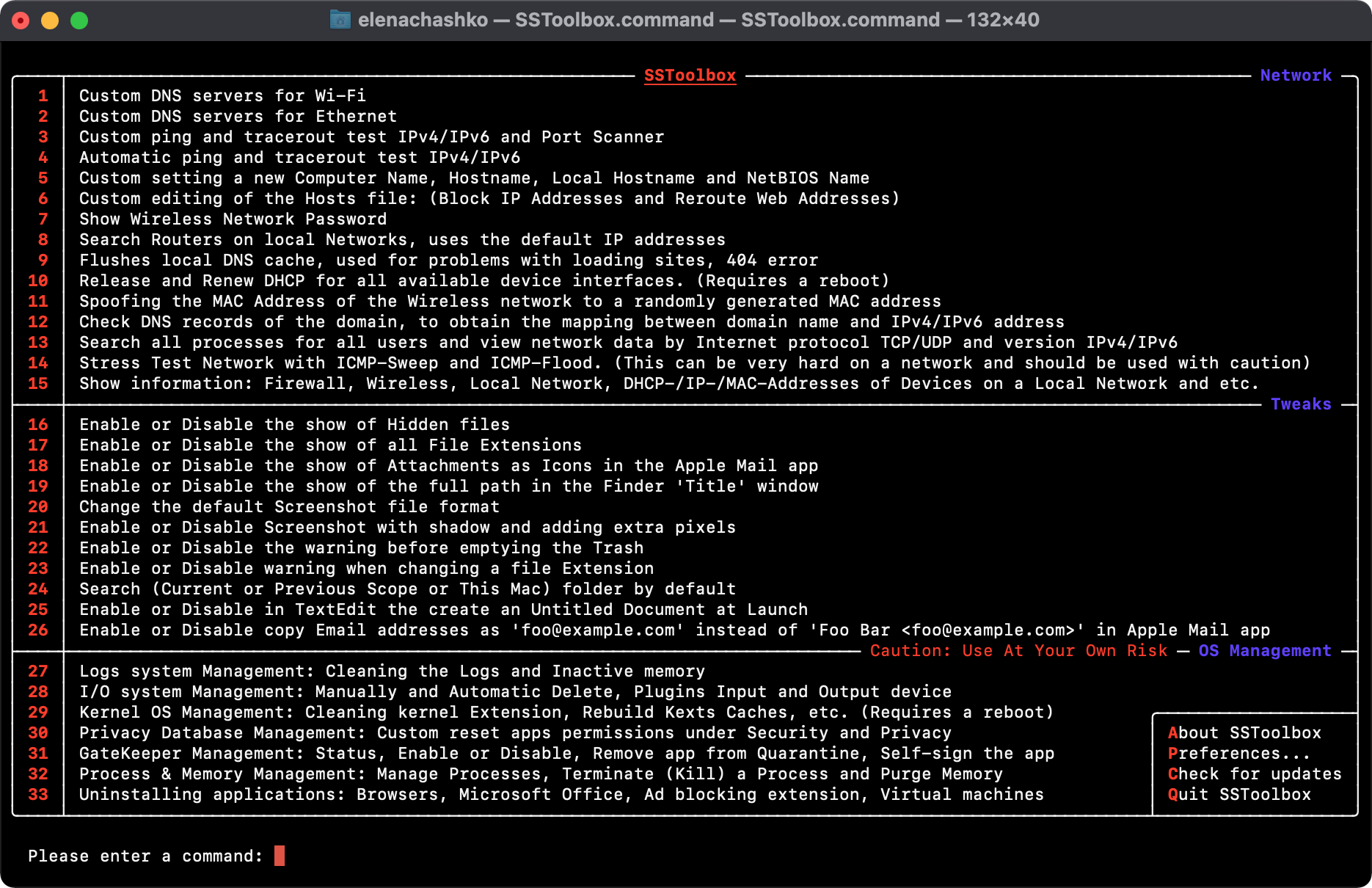
Task: Click 'Search (Current or Previous Scope' line
Action: (x=407, y=589)
